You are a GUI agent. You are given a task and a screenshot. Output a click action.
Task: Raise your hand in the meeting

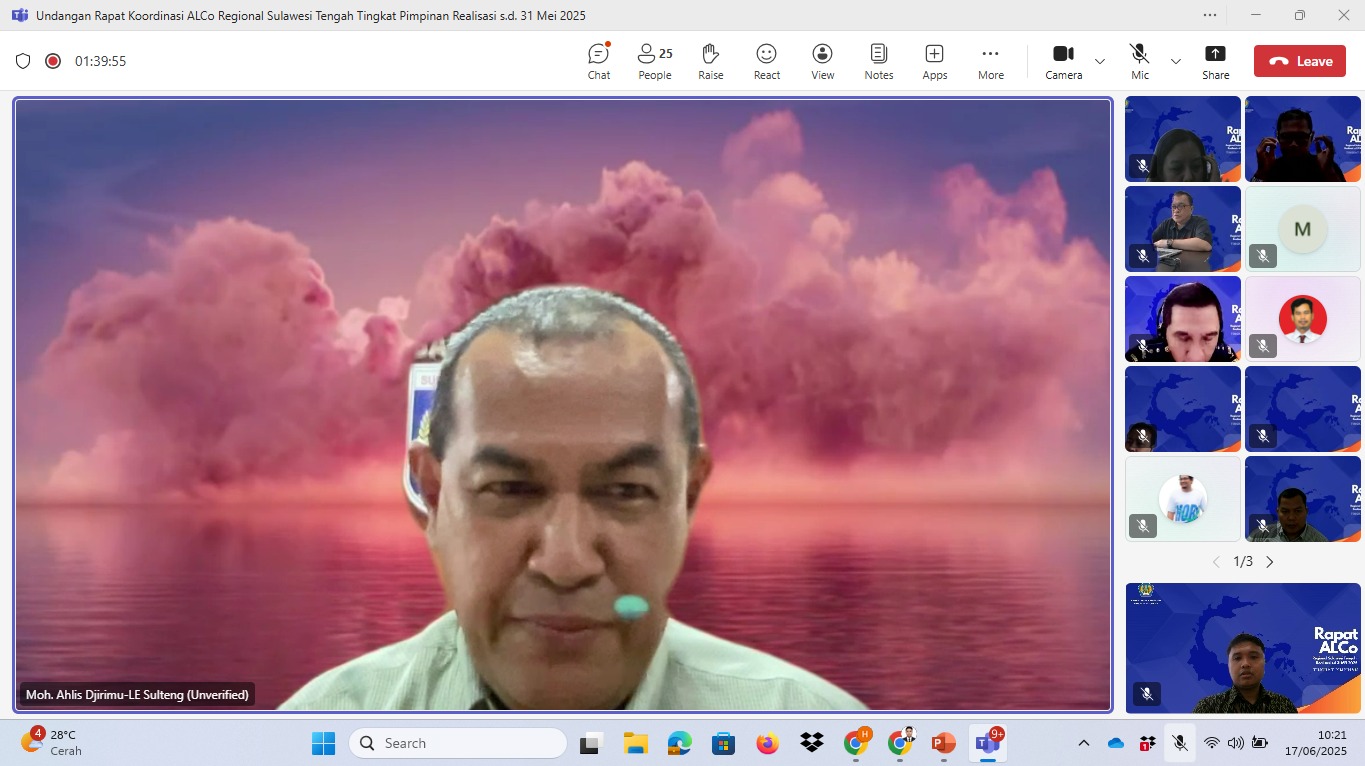(x=710, y=61)
